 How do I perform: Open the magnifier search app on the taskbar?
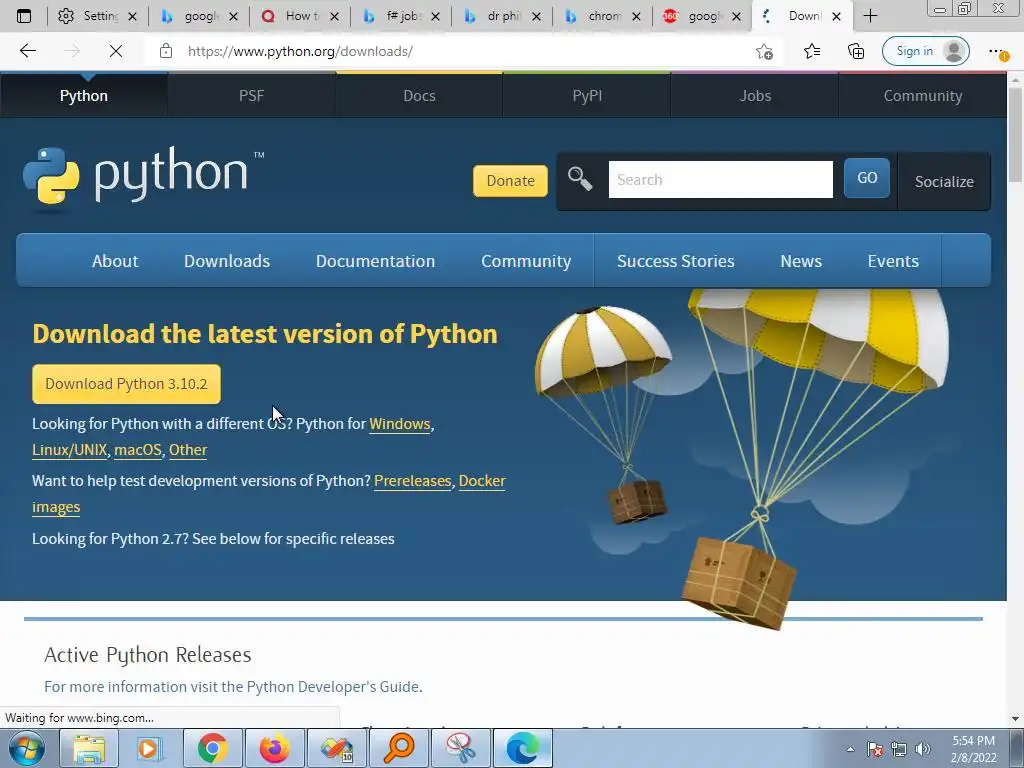[398, 748]
